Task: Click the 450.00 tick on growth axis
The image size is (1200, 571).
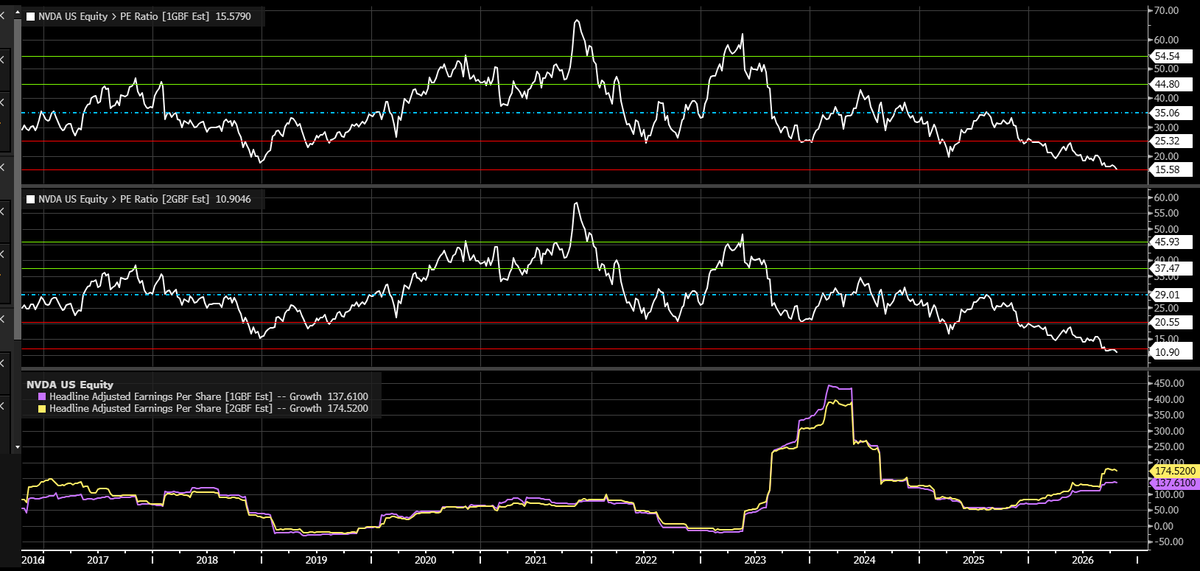Action: click(1170, 383)
